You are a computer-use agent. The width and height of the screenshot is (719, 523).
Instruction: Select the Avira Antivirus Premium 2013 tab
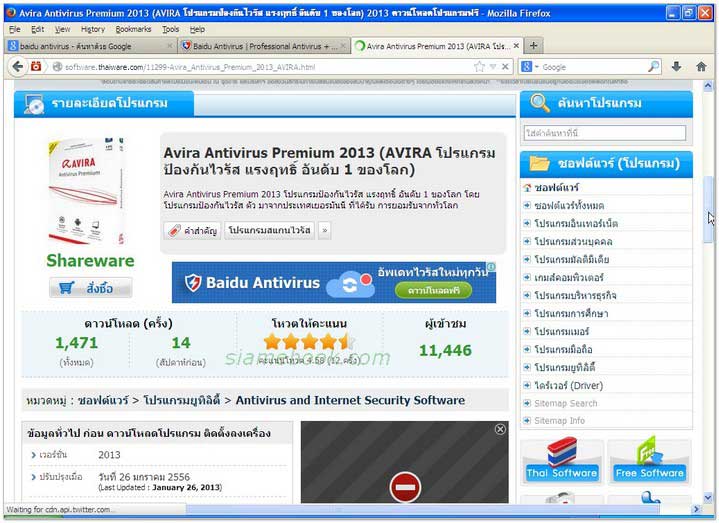pos(437,46)
